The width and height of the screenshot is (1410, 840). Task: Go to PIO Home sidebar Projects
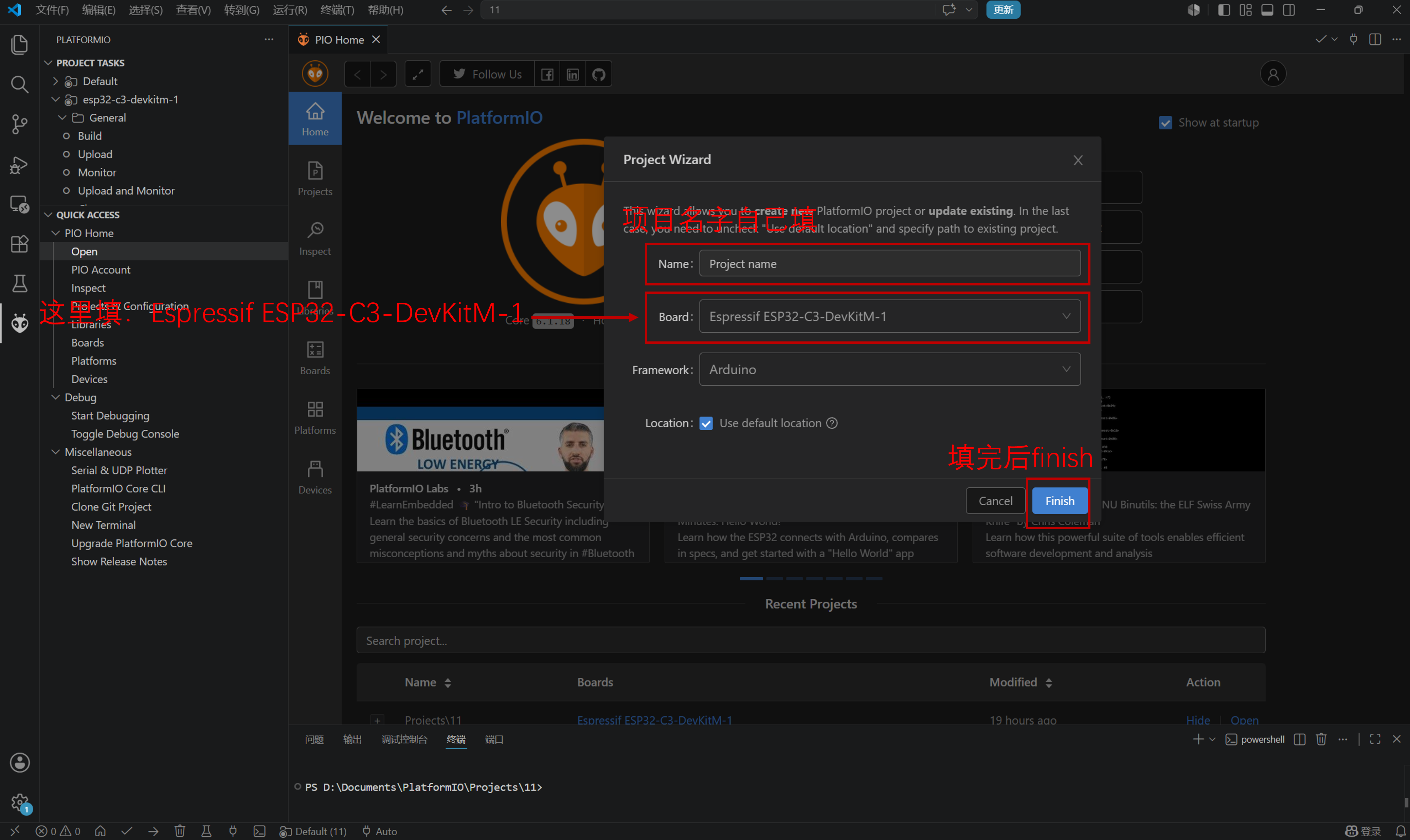pyautogui.click(x=315, y=178)
